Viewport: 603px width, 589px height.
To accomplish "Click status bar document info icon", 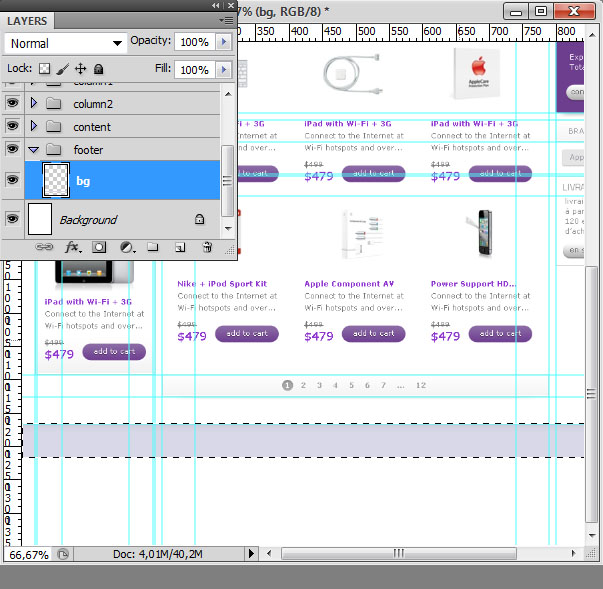I will [x=63, y=554].
